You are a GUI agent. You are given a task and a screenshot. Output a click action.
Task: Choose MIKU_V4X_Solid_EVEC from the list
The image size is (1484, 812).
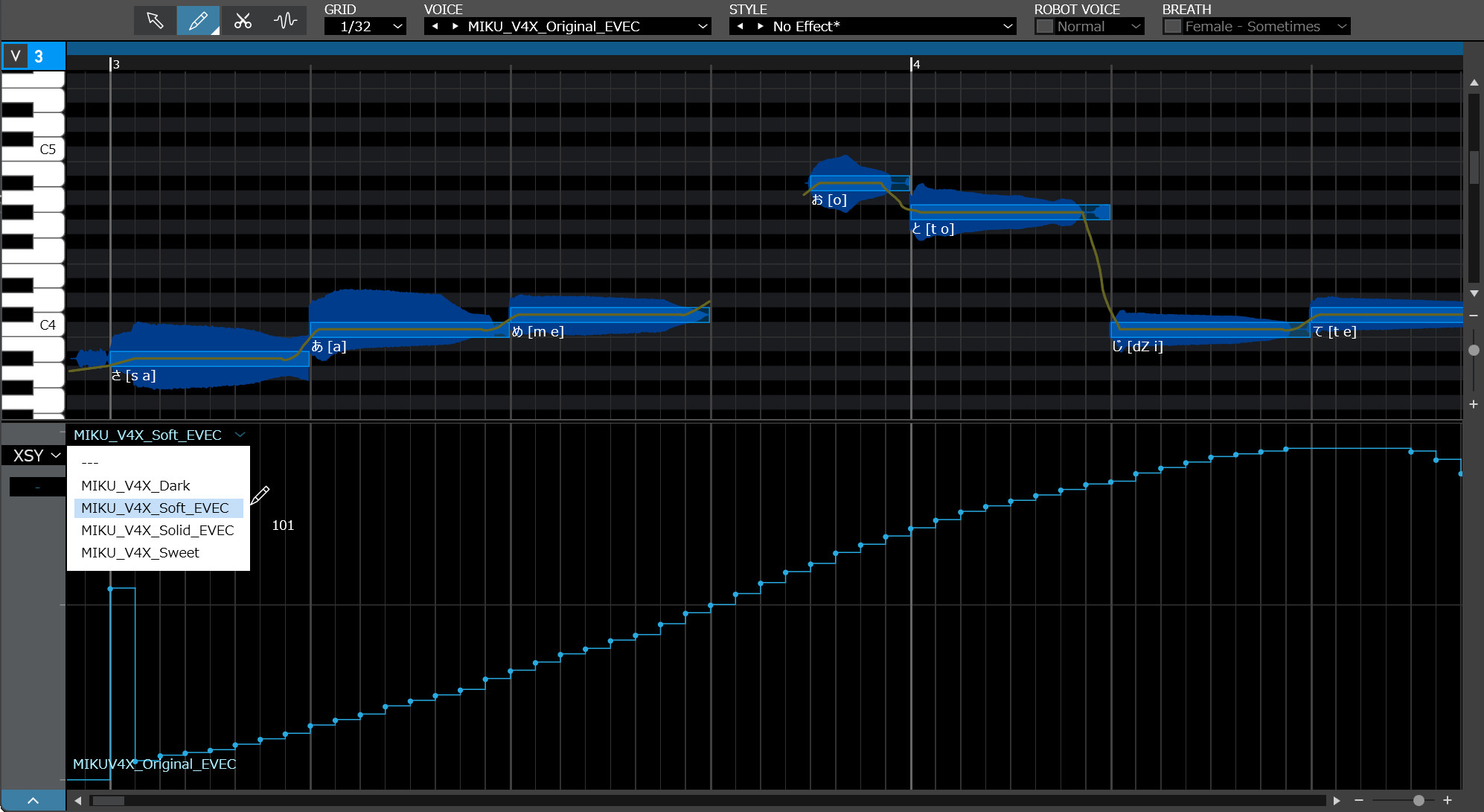point(159,530)
